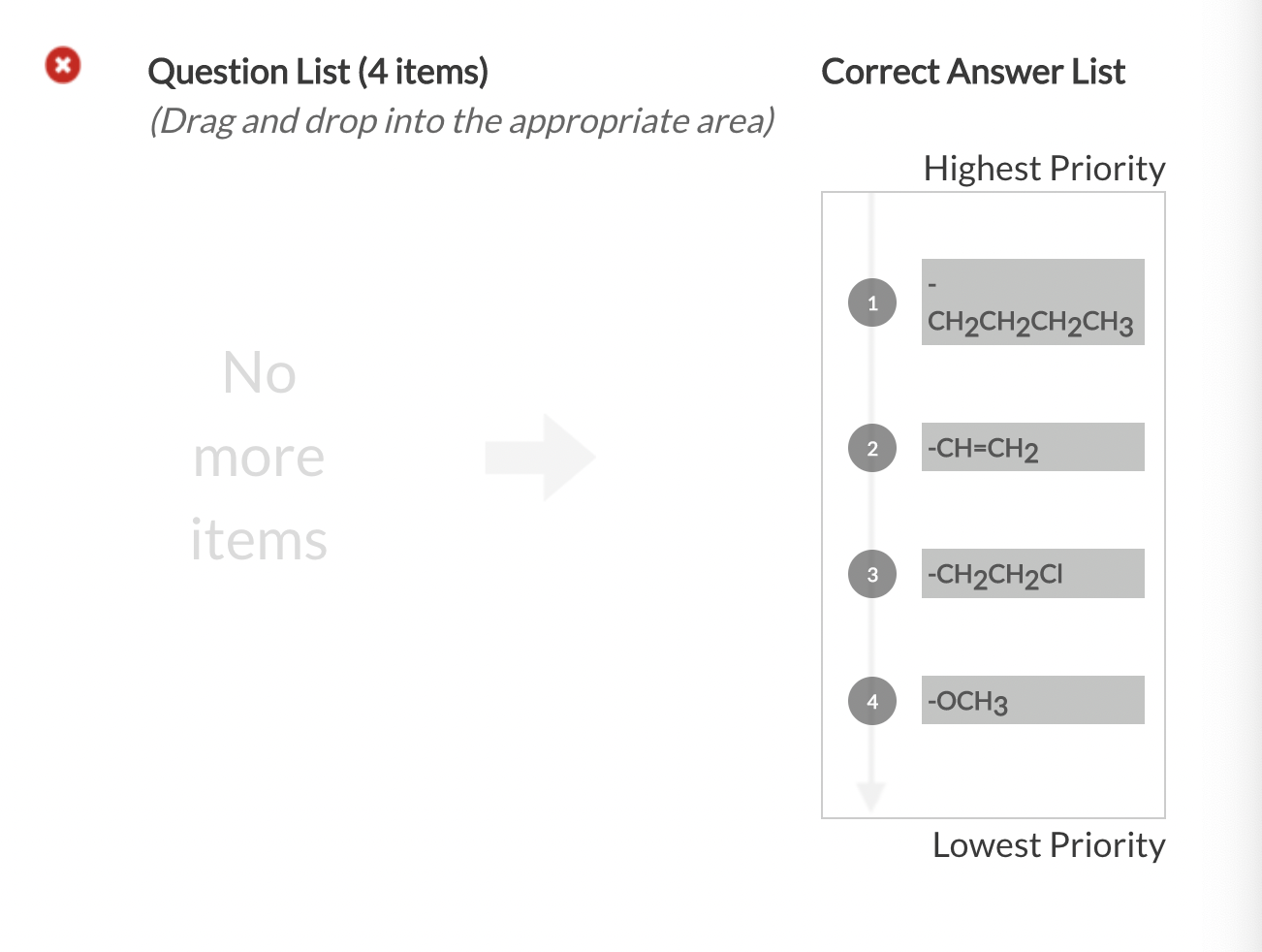Click the vertical priority line between 1 and 2
This screenshot has height=952, width=1262.
(871, 375)
